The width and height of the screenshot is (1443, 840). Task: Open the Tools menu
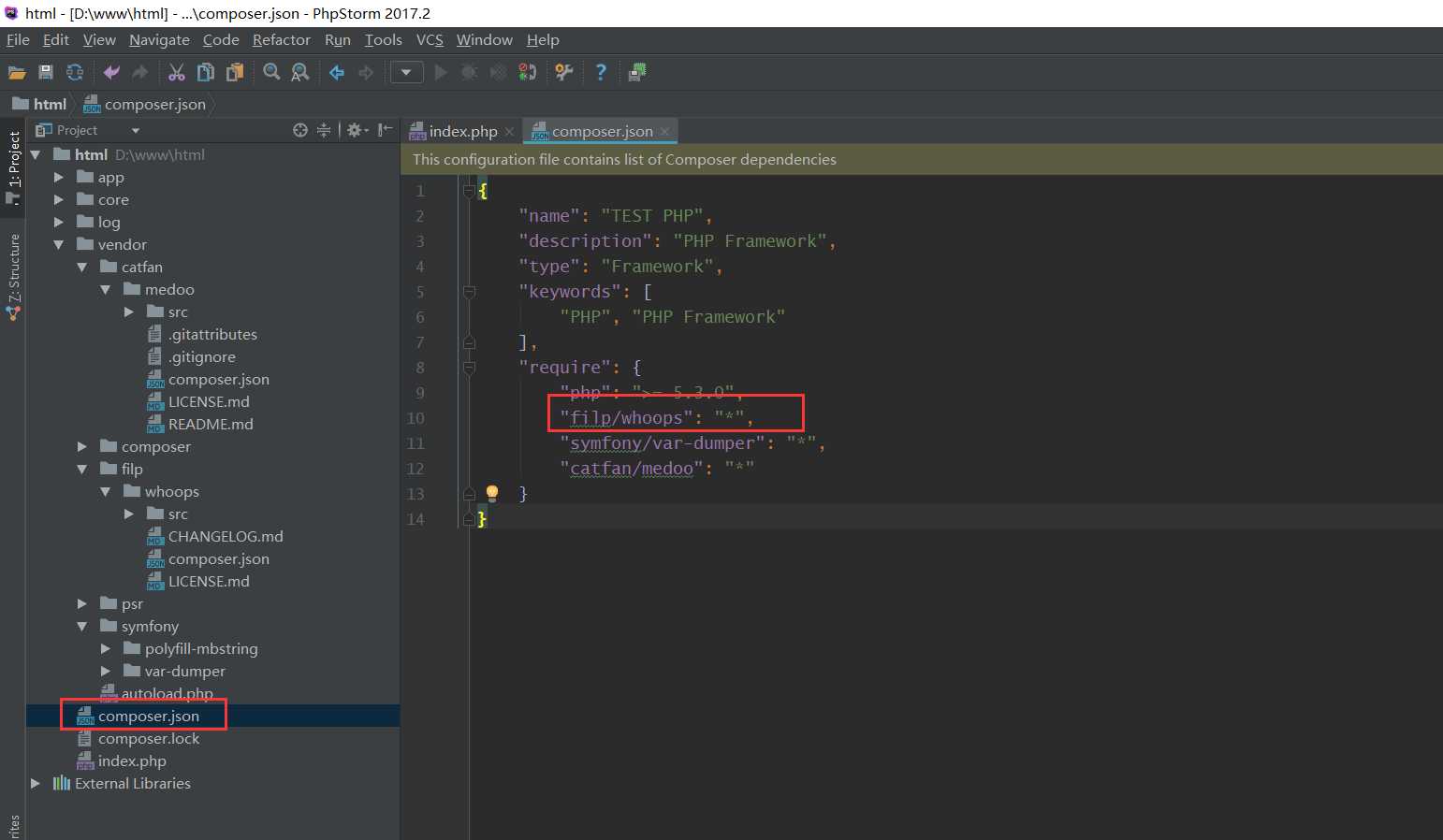tap(383, 40)
